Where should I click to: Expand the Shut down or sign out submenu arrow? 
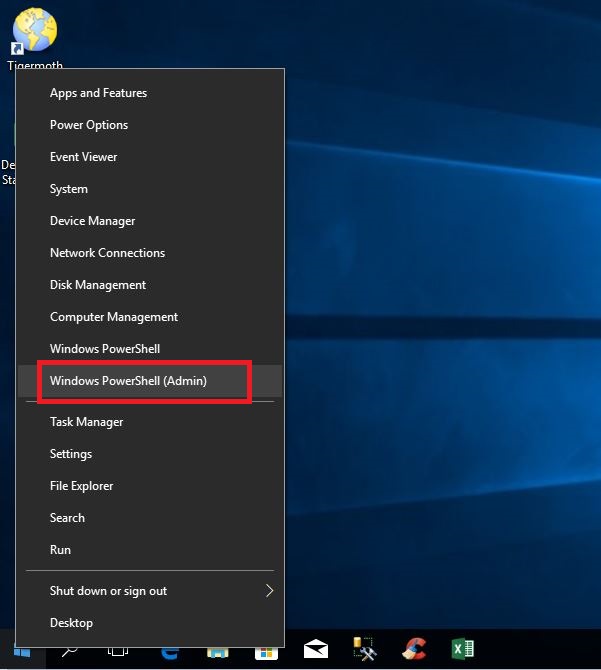pos(270,591)
